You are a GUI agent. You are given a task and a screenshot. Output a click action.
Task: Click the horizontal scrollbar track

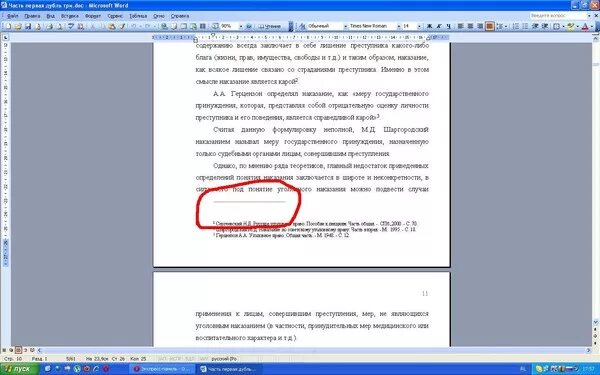coord(314,350)
